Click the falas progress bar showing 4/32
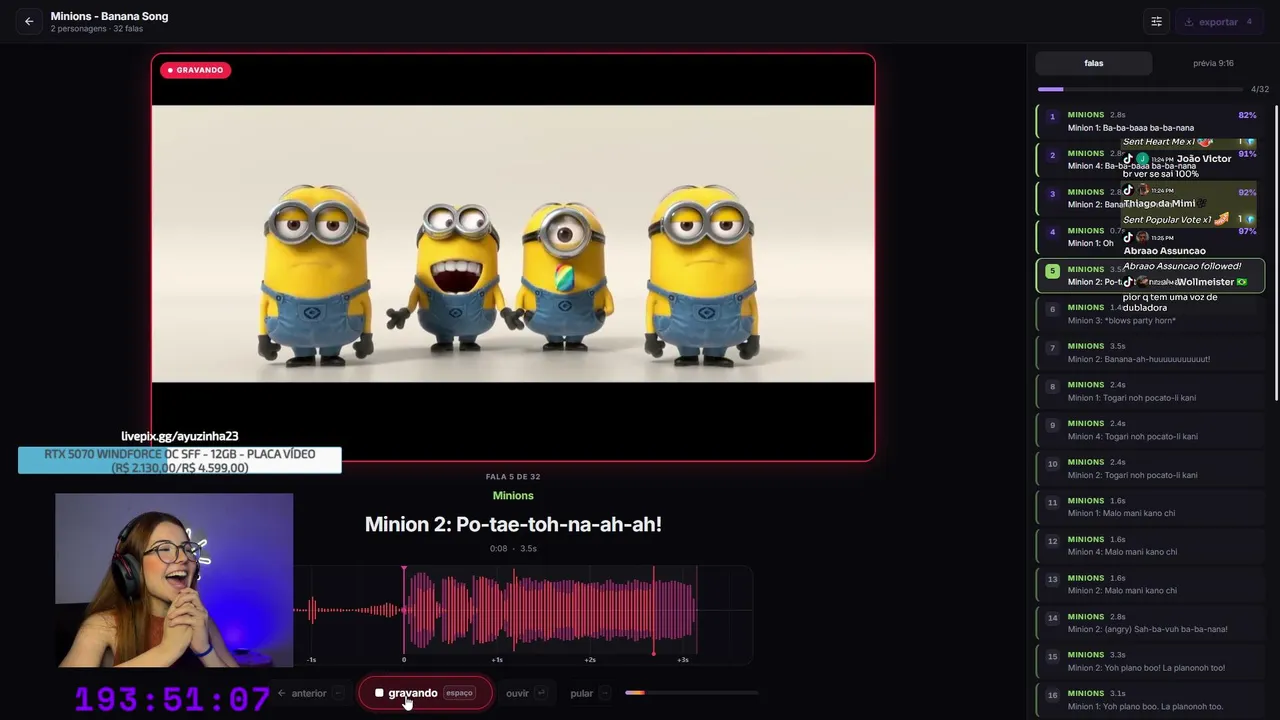This screenshot has width=1280, height=720. 1140,89
